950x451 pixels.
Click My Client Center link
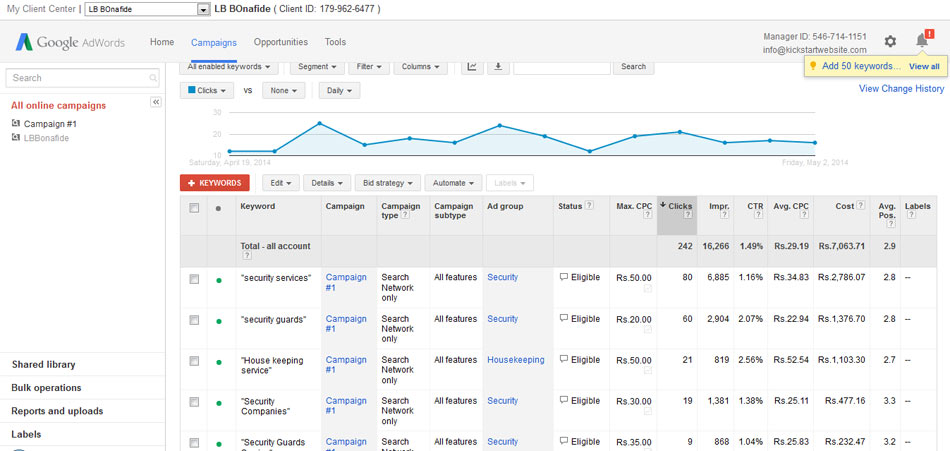pos(41,9)
